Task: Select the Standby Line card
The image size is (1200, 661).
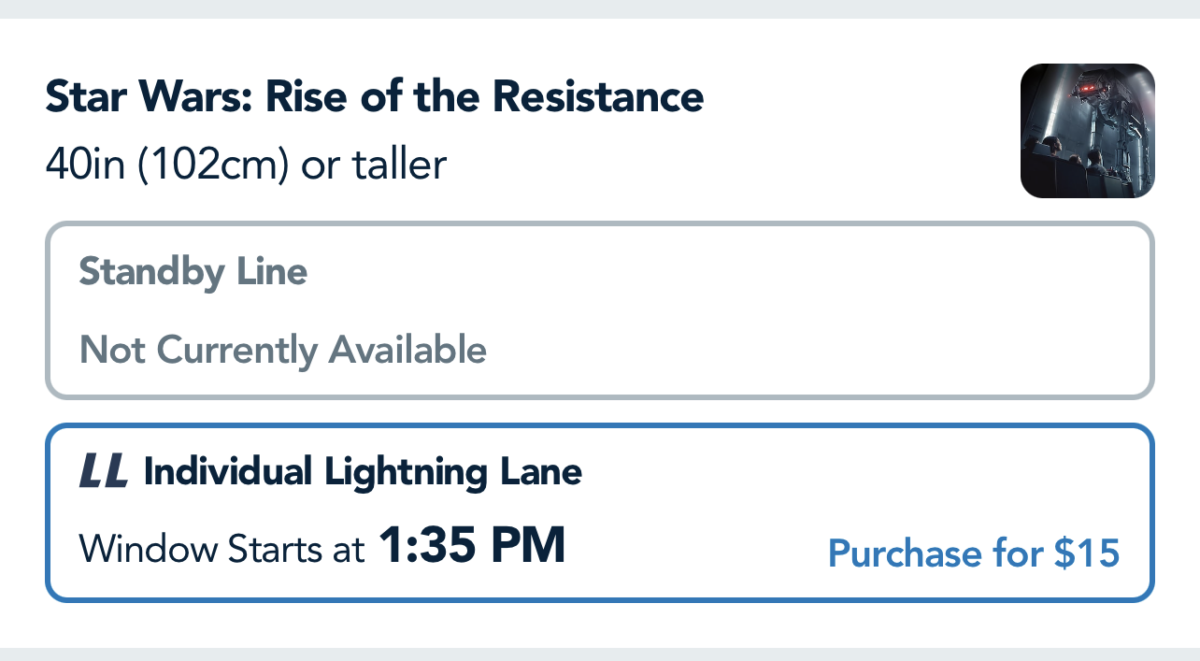Action: 600,310
